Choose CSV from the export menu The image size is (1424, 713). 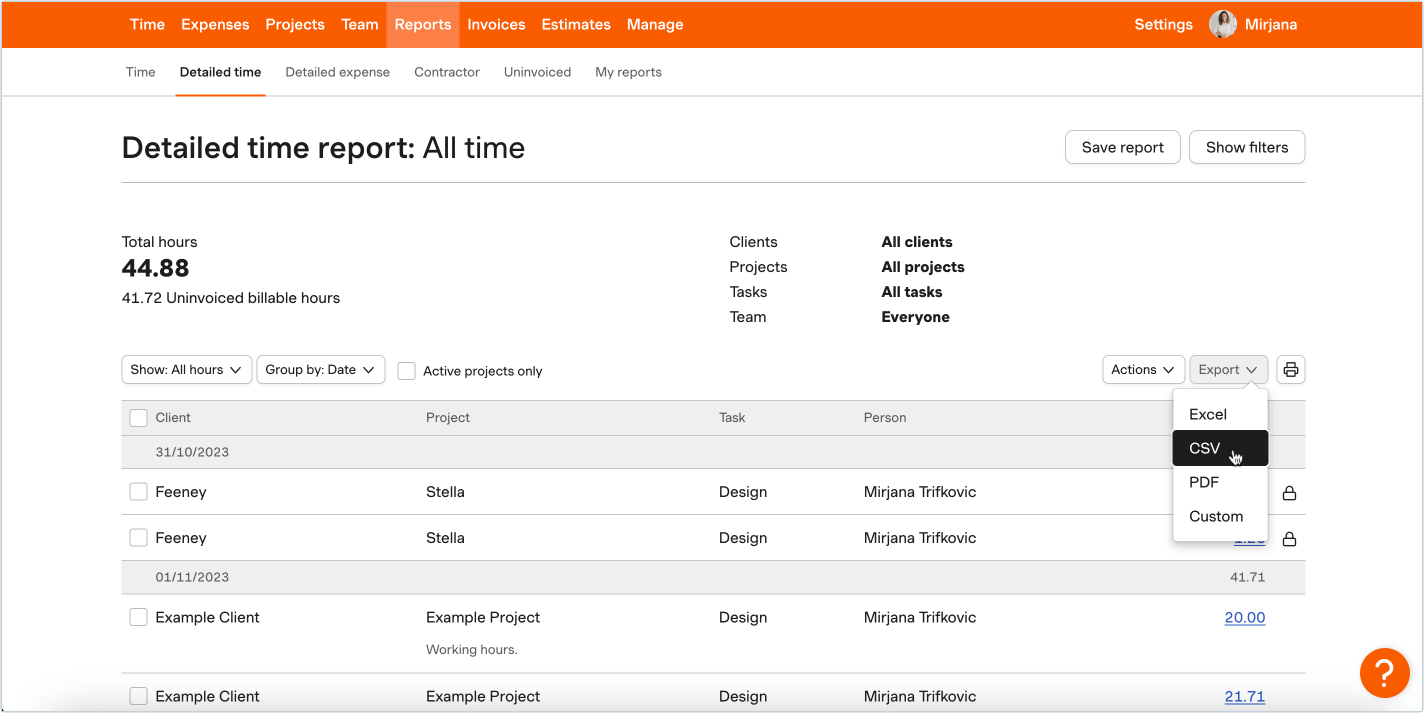pyautogui.click(x=1206, y=449)
